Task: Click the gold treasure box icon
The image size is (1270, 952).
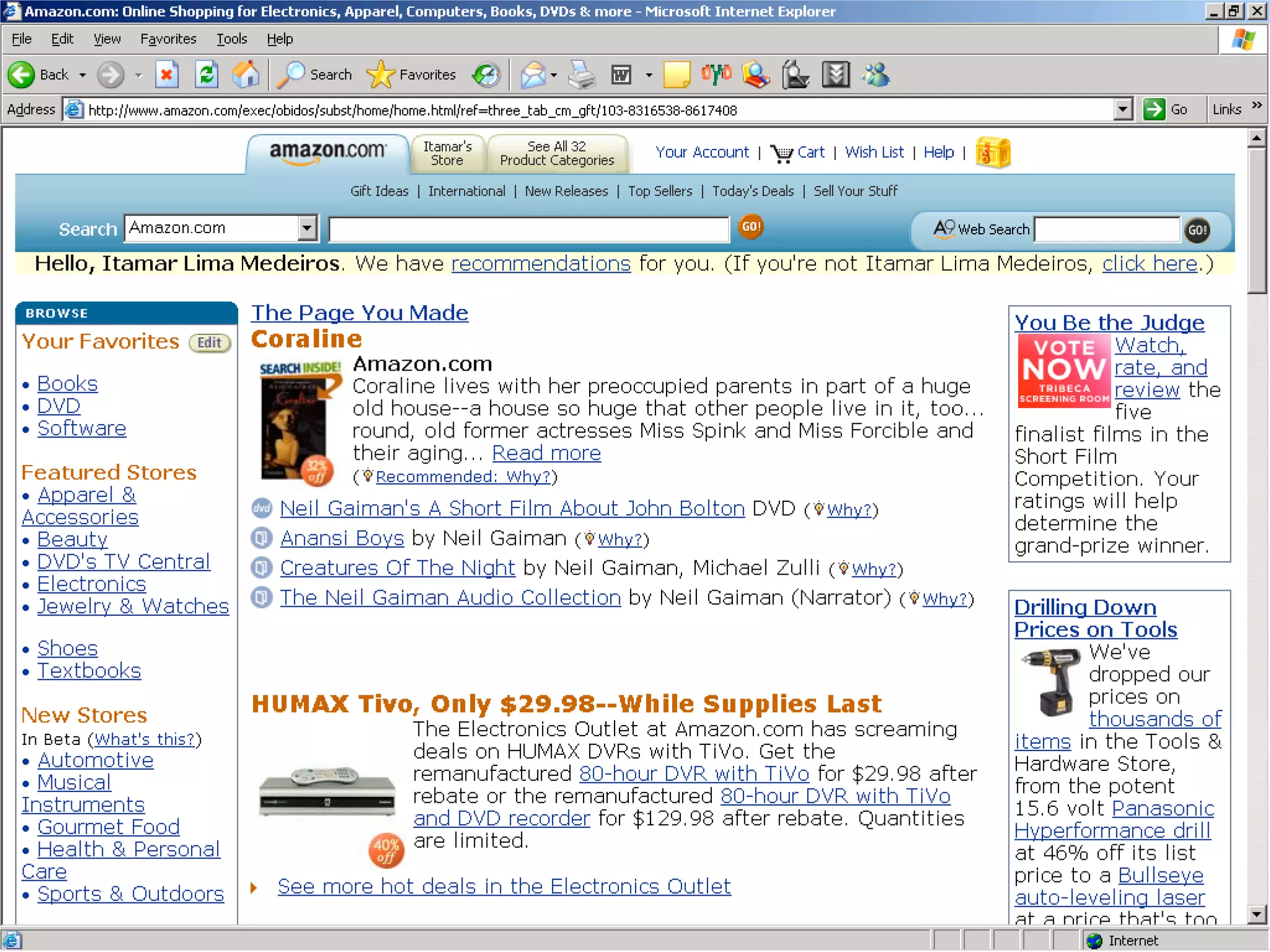Action: (993, 152)
